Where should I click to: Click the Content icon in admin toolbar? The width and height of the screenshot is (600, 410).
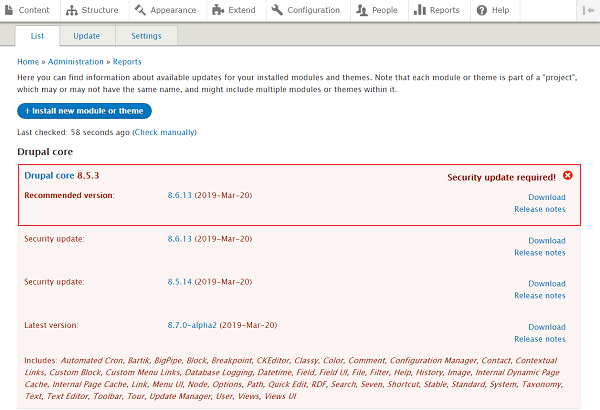(x=10, y=10)
